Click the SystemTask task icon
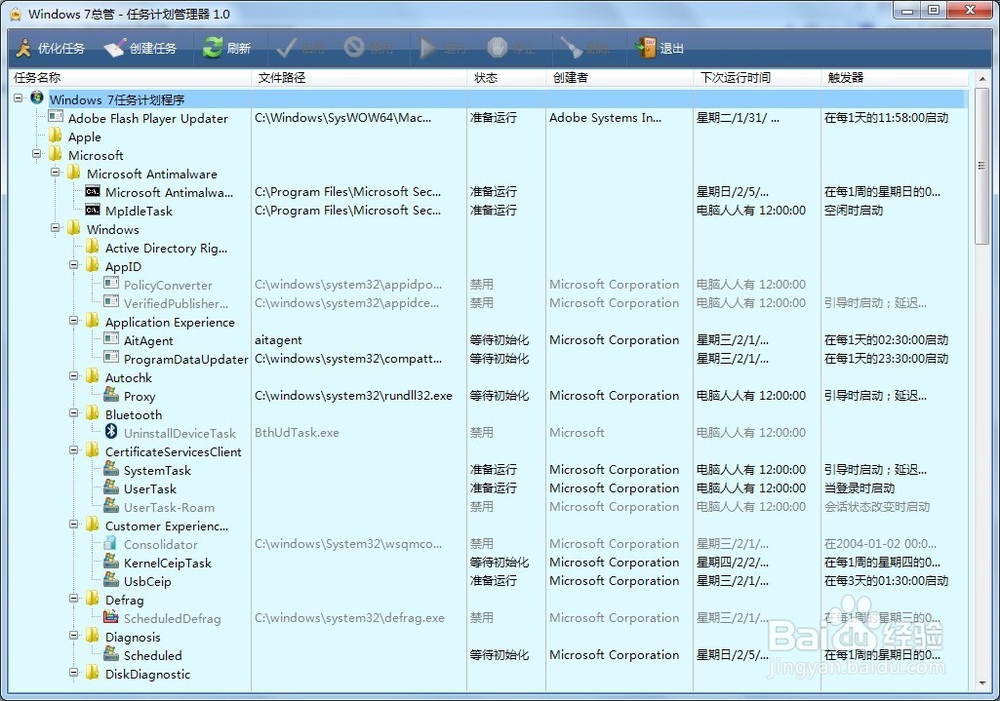 coord(111,469)
